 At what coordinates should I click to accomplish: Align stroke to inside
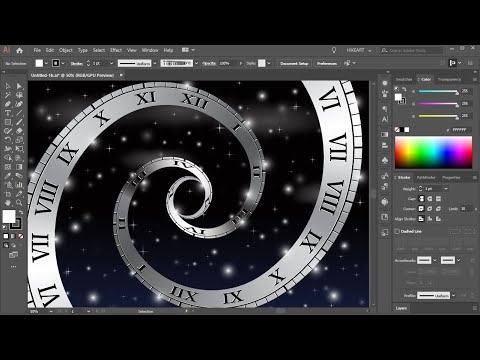(430, 219)
